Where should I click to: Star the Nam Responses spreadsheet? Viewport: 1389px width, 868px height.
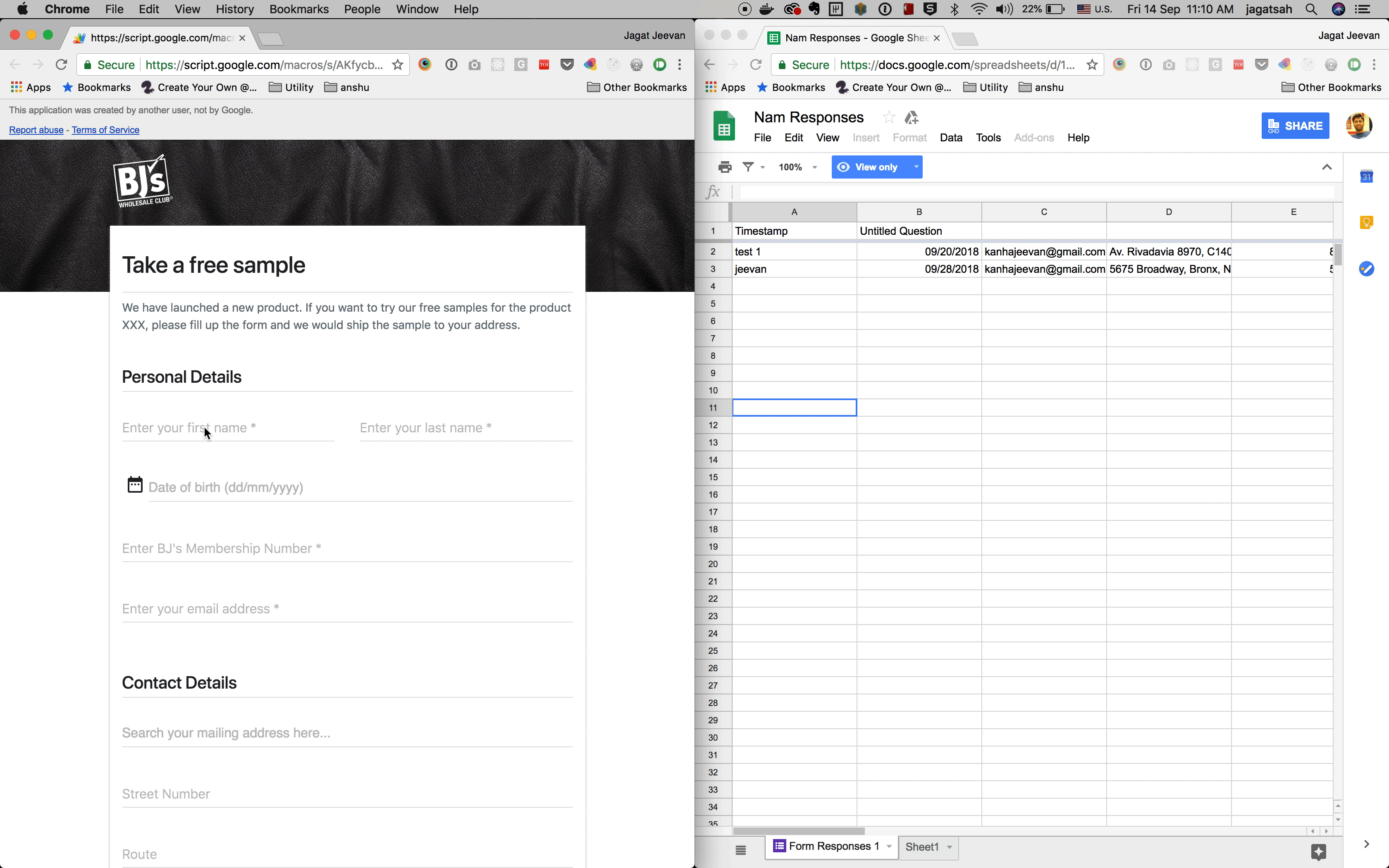[x=888, y=117]
